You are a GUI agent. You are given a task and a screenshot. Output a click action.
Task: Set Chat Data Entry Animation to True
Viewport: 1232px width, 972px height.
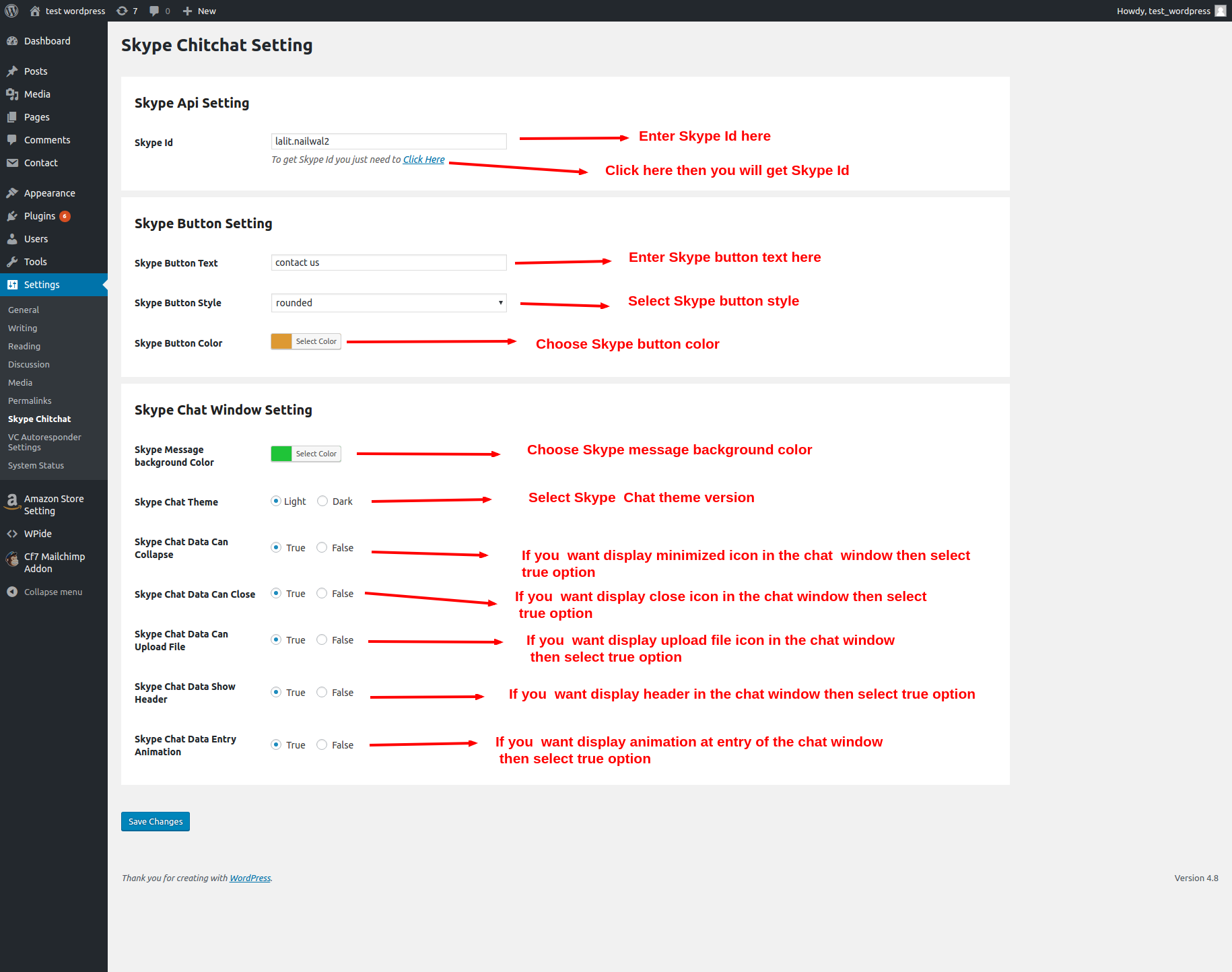(276, 744)
